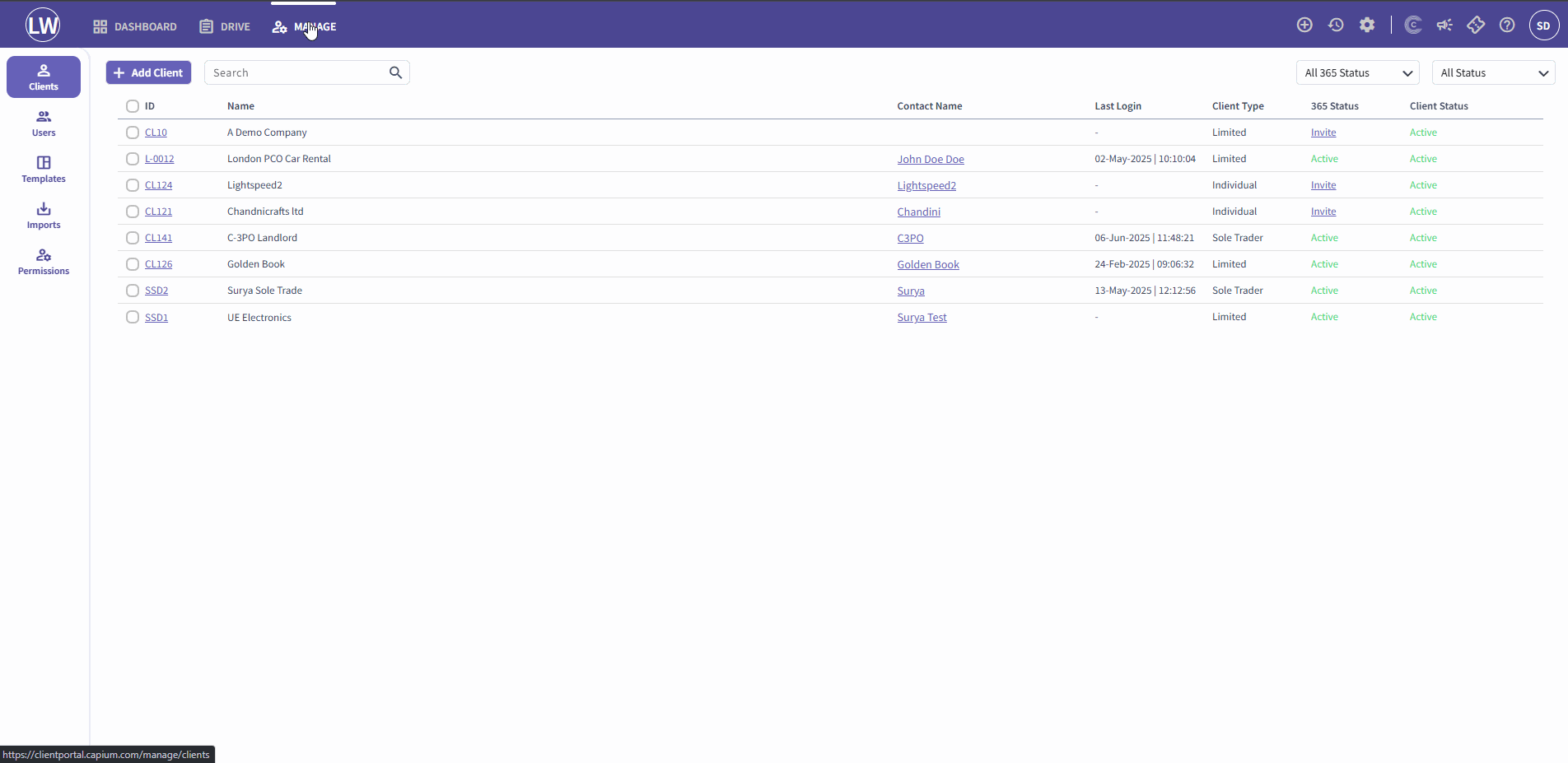The image size is (1568, 763).
Task: Open client ID CL124 link
Action: tap(158, 185)
